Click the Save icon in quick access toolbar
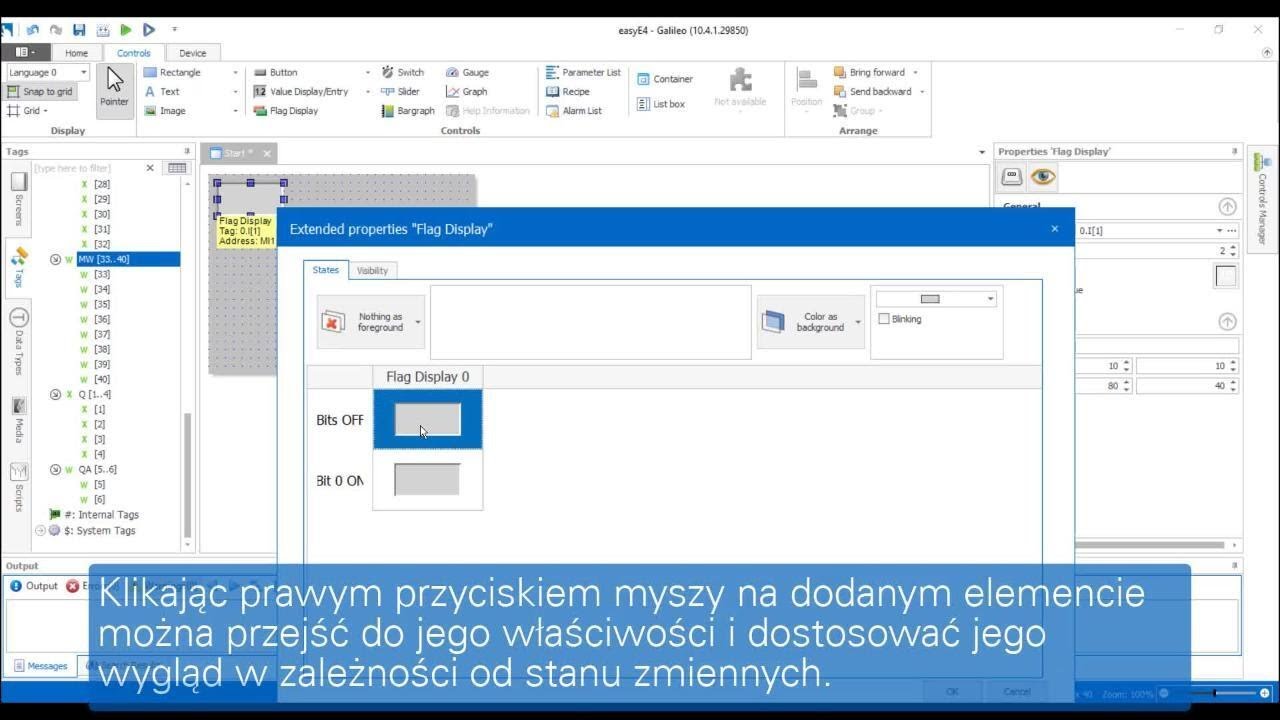The image size is (1280, 720). click(x=79, y=30)
